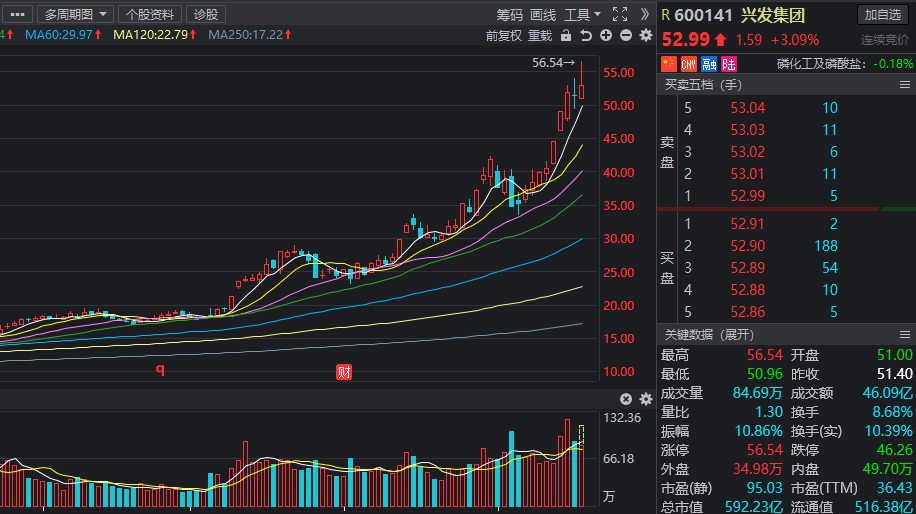Click the 最低 value 50.96
916x514 pixels.
click(x=765, y=374)
